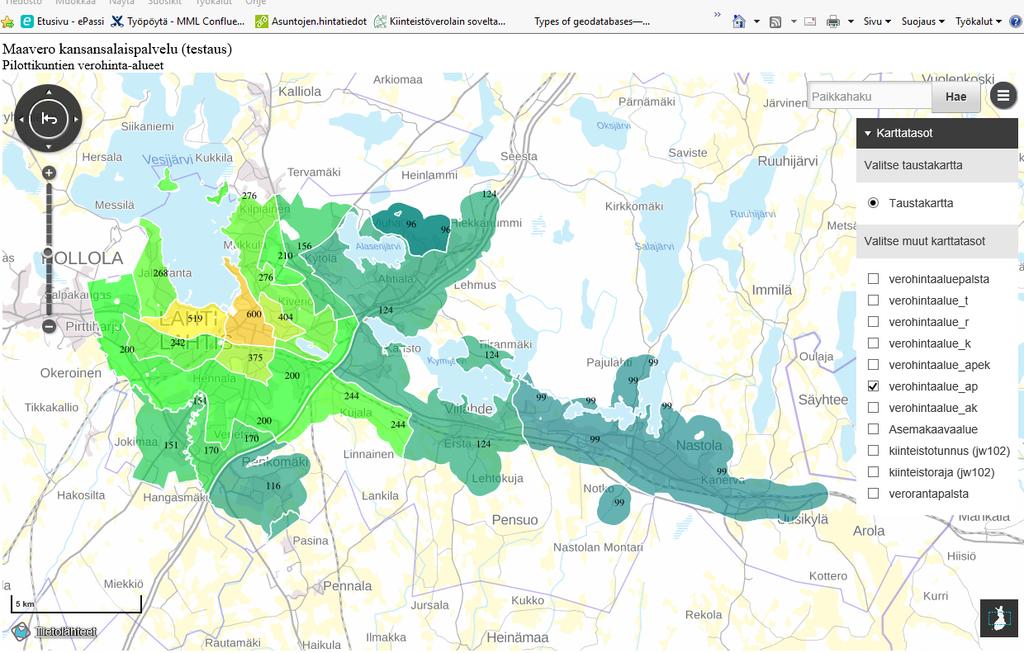Open the Suojaus dropdown menu
Image resolution: width=1024 pixels, height=653 pixels.
(923, 22)
